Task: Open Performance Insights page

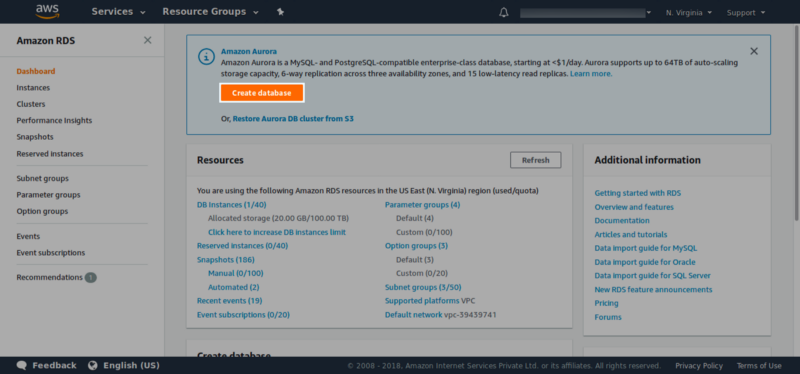Action: [x=54, y=120]
